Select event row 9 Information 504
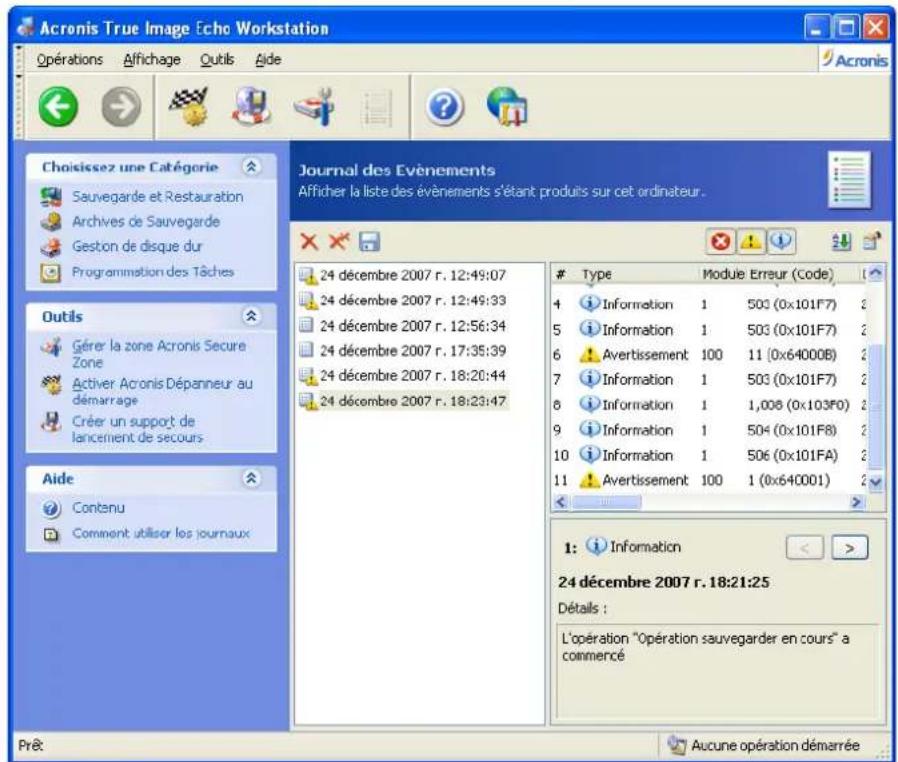 pos(709,430)
